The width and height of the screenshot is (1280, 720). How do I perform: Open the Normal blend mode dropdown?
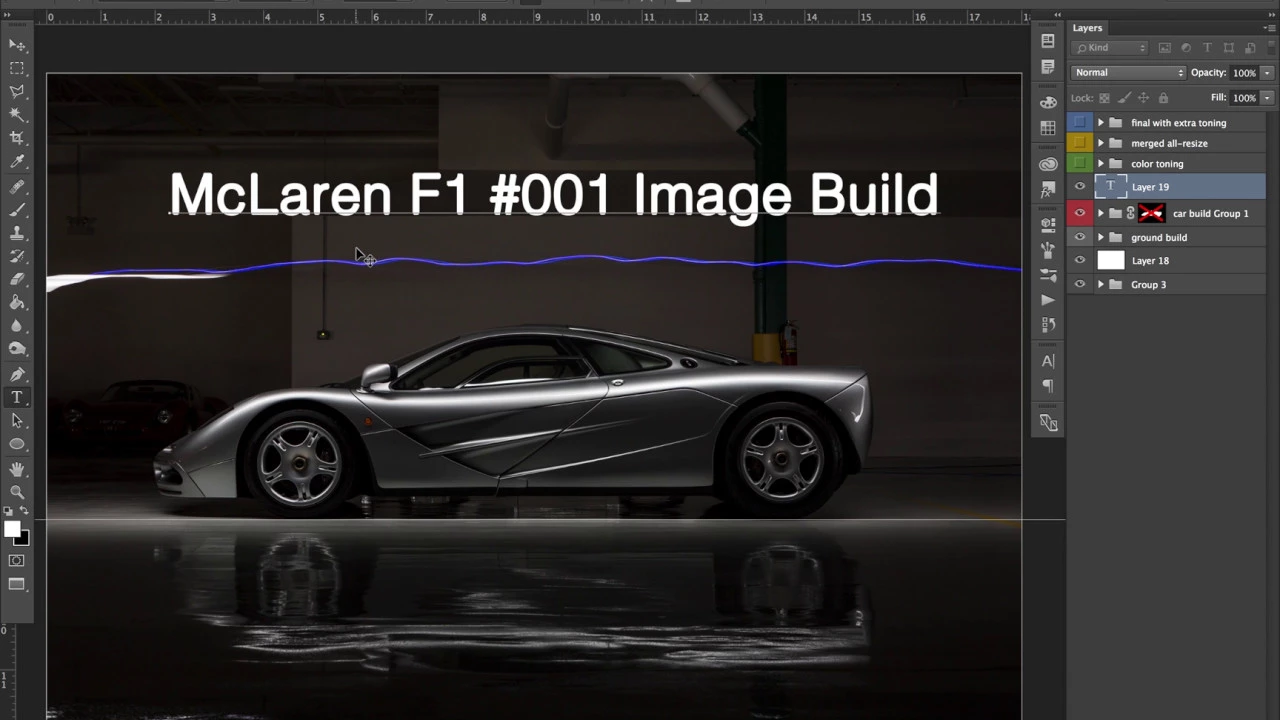[1129, 73]
